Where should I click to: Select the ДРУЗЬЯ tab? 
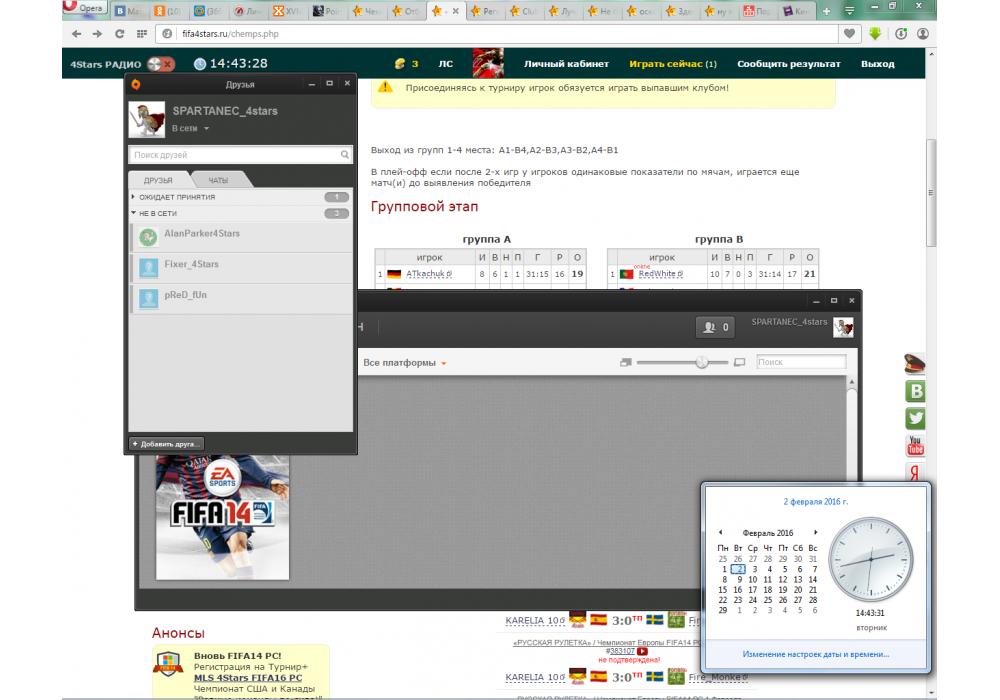158,180
